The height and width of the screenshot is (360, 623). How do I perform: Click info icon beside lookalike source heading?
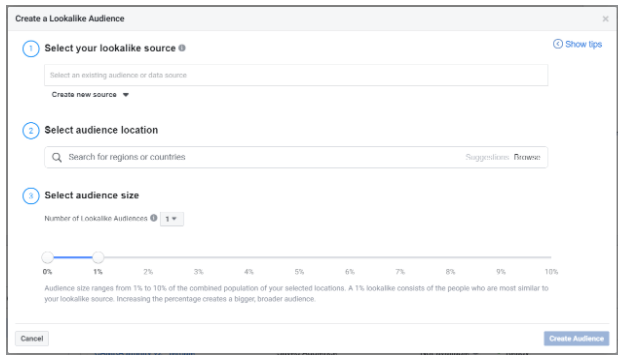point(182,48)
